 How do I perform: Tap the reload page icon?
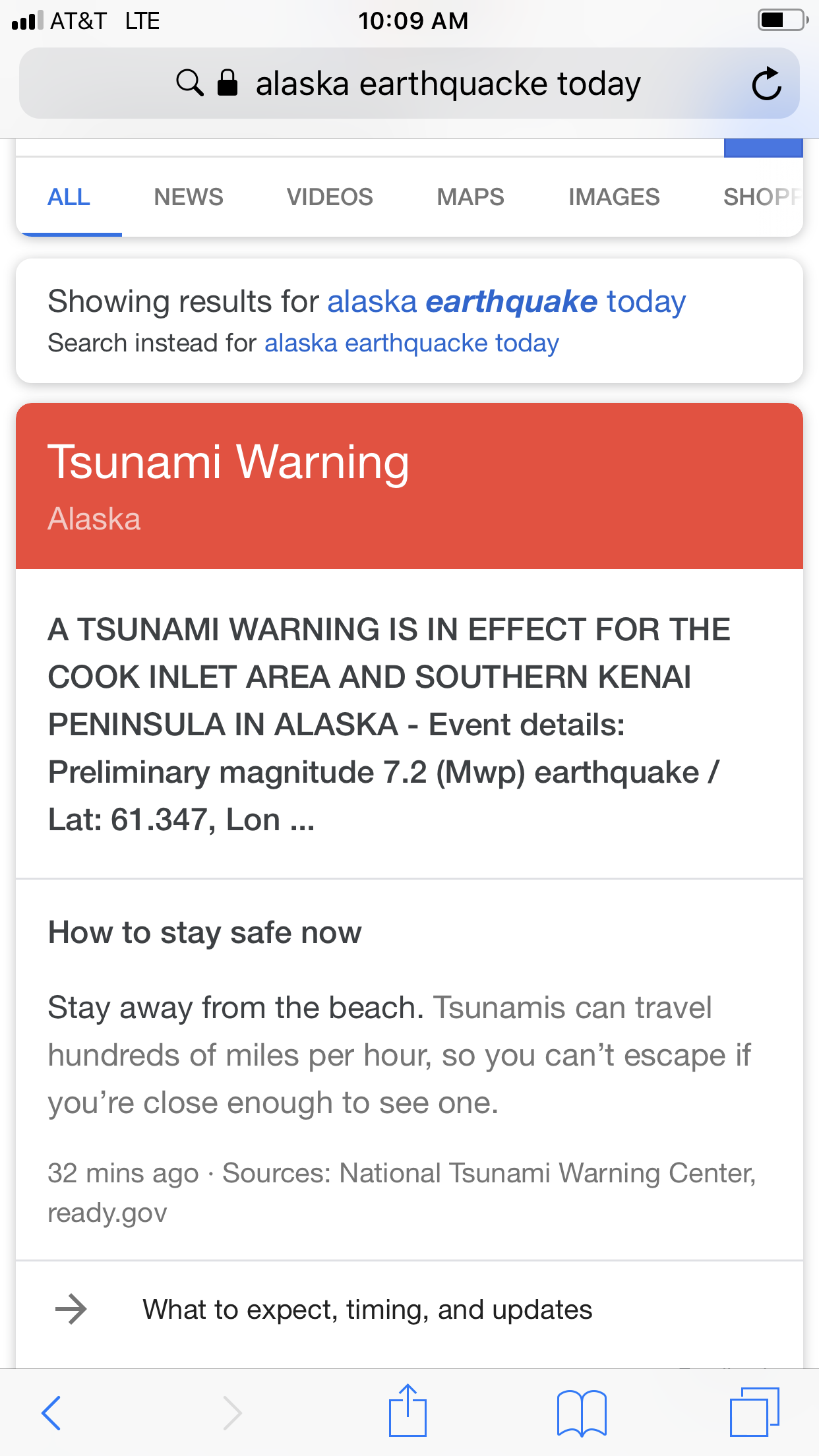click(766, 84)
